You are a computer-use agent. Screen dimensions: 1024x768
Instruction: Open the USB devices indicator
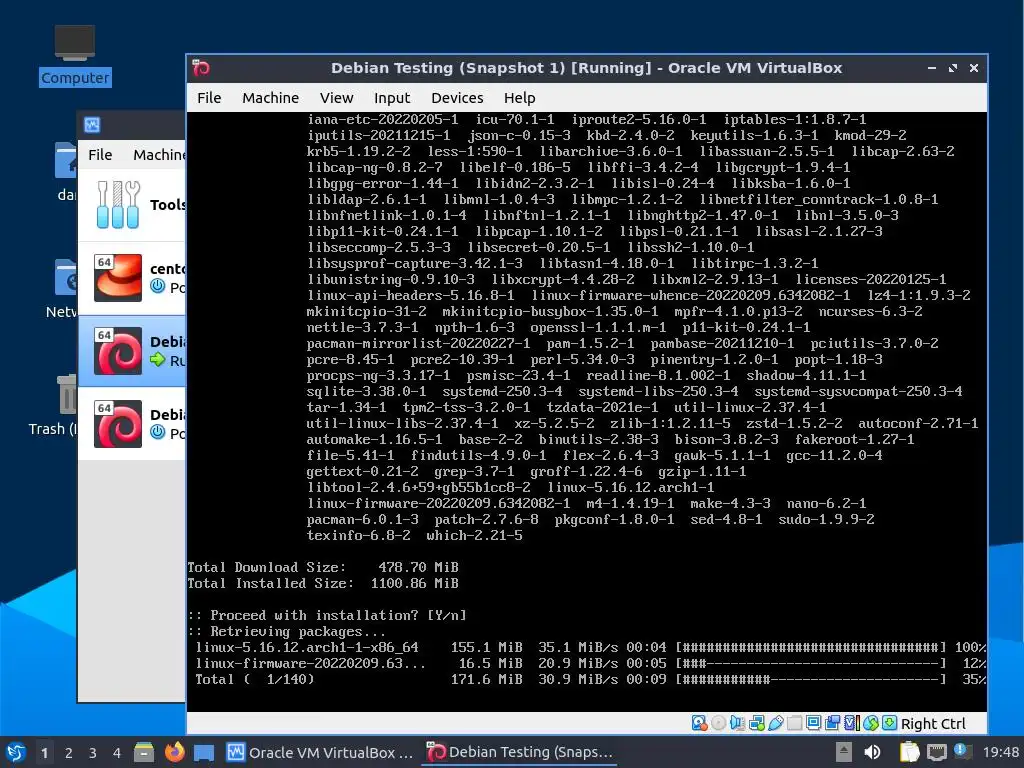tap(776, 723)
